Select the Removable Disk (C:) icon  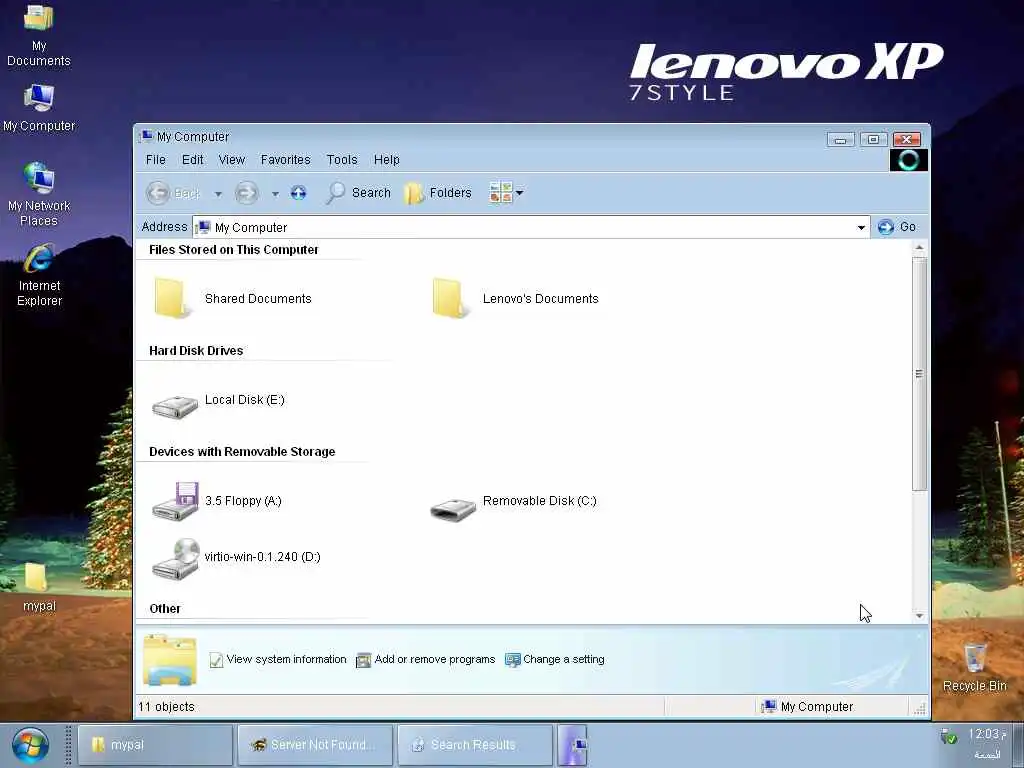(453, 508)
